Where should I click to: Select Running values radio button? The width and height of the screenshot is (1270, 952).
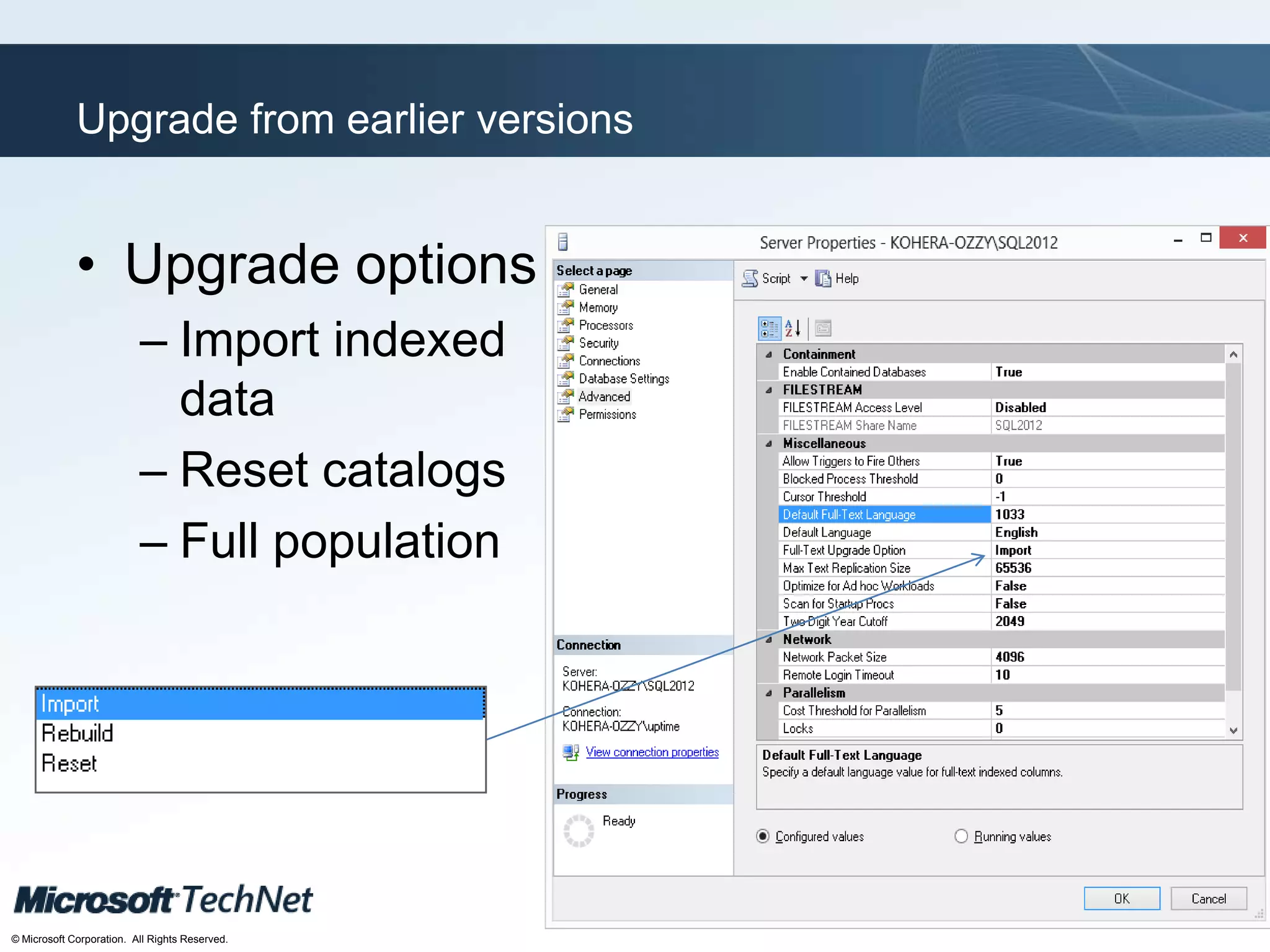tap(961, 837)
